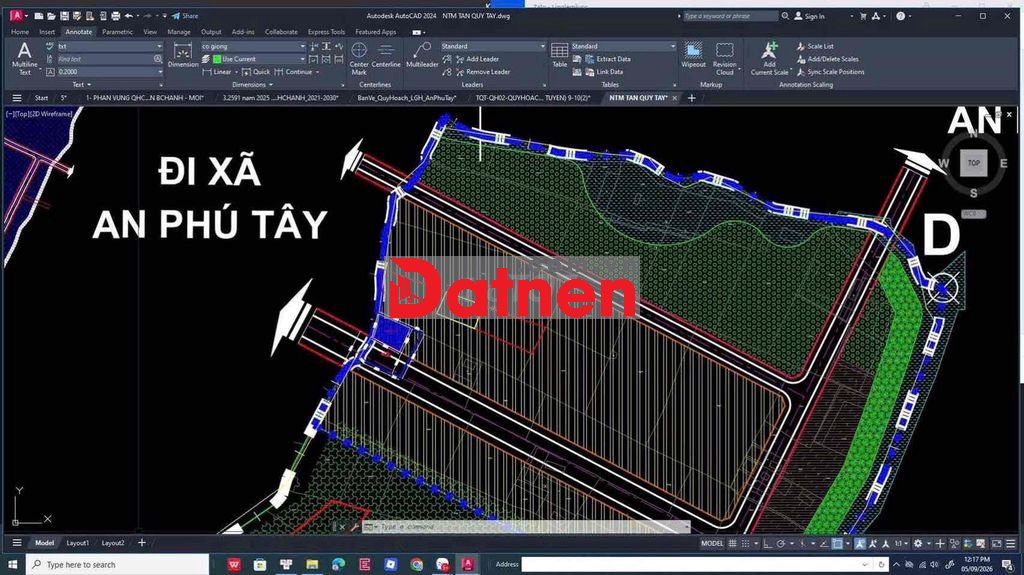Viewport: 1024px width, 575px height.
Task: Insert a Center Mark
Action: click(x=359, y=58)
